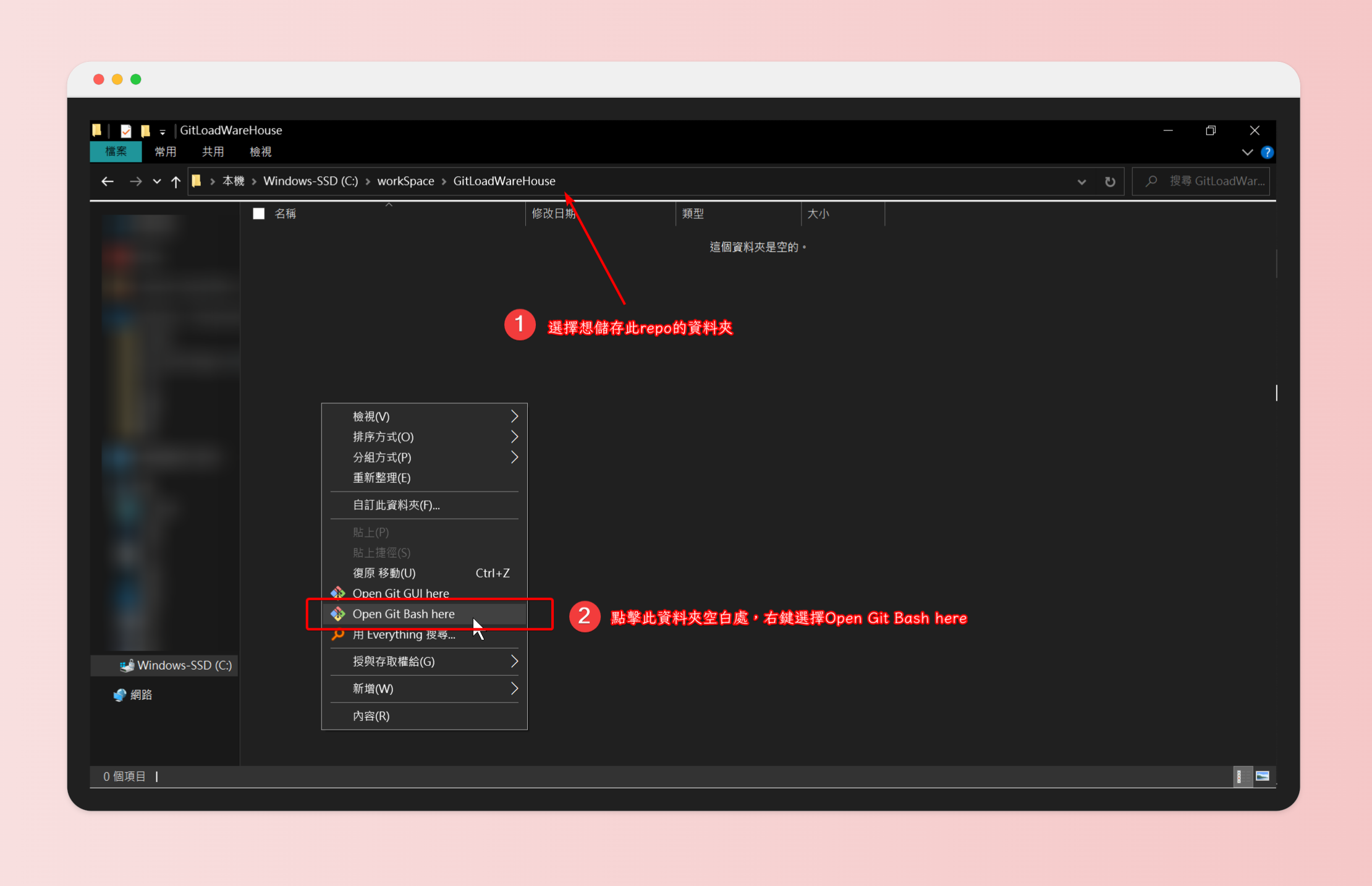Click the yellow minimize dot of the frame
1372x886 pixels.
click(x=117, y=79)
